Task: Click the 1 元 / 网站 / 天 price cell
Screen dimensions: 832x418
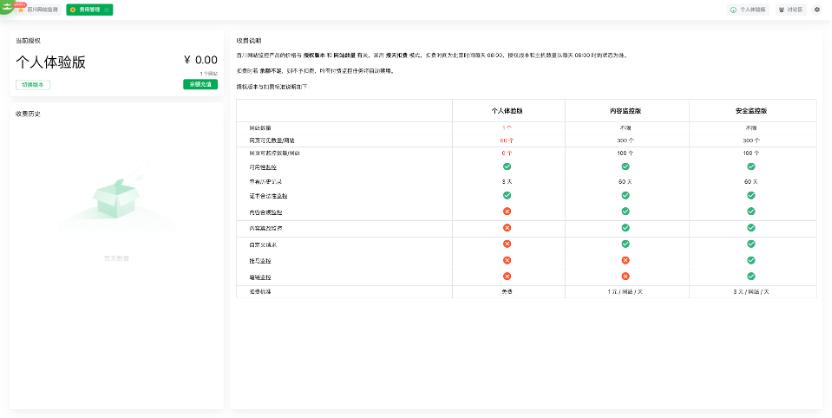Action: (x=626, y=292)
